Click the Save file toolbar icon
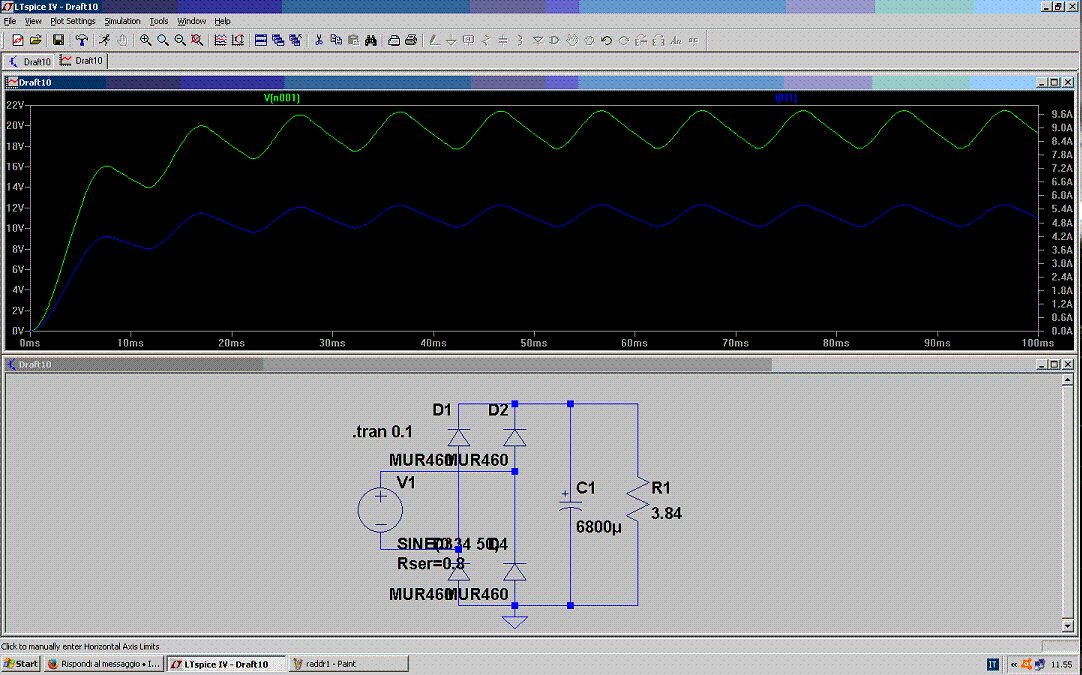Viewport: 1082px width, 675px height. (58, 40)
